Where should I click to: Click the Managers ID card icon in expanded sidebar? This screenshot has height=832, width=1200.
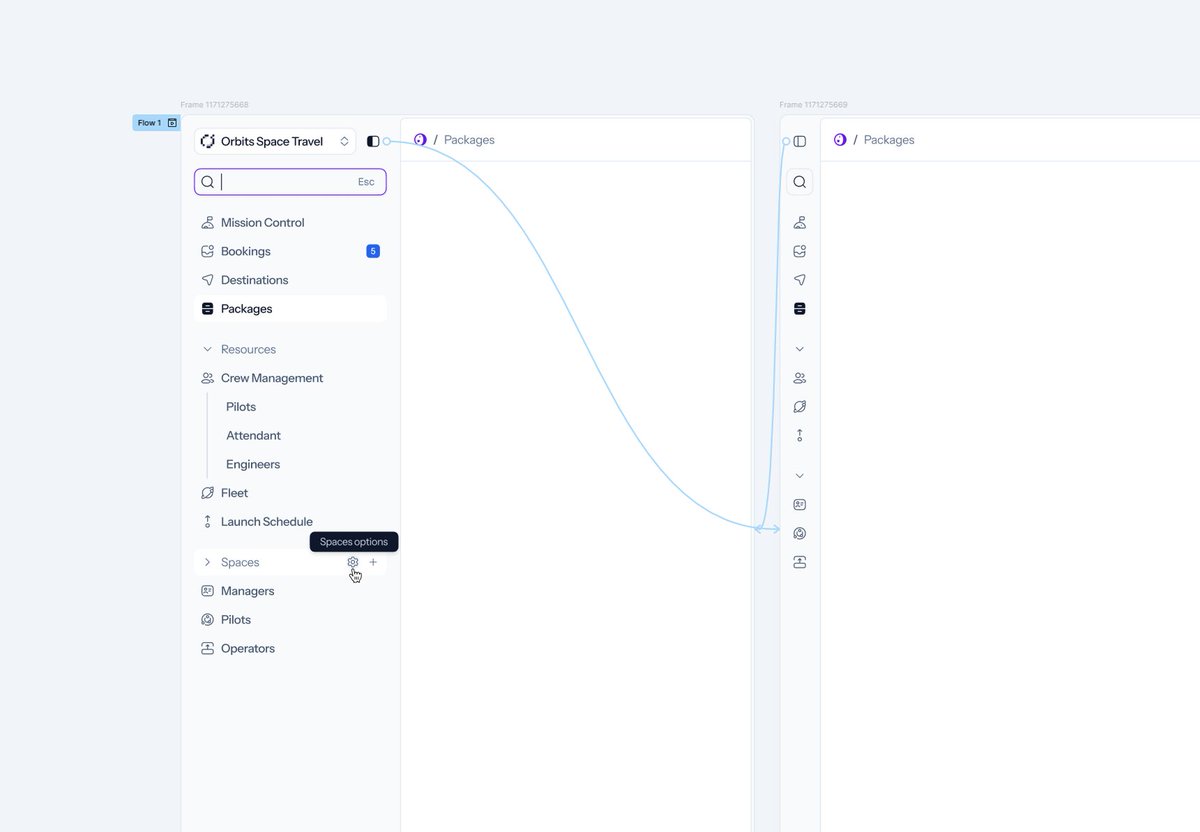click(x=207, y=591)
